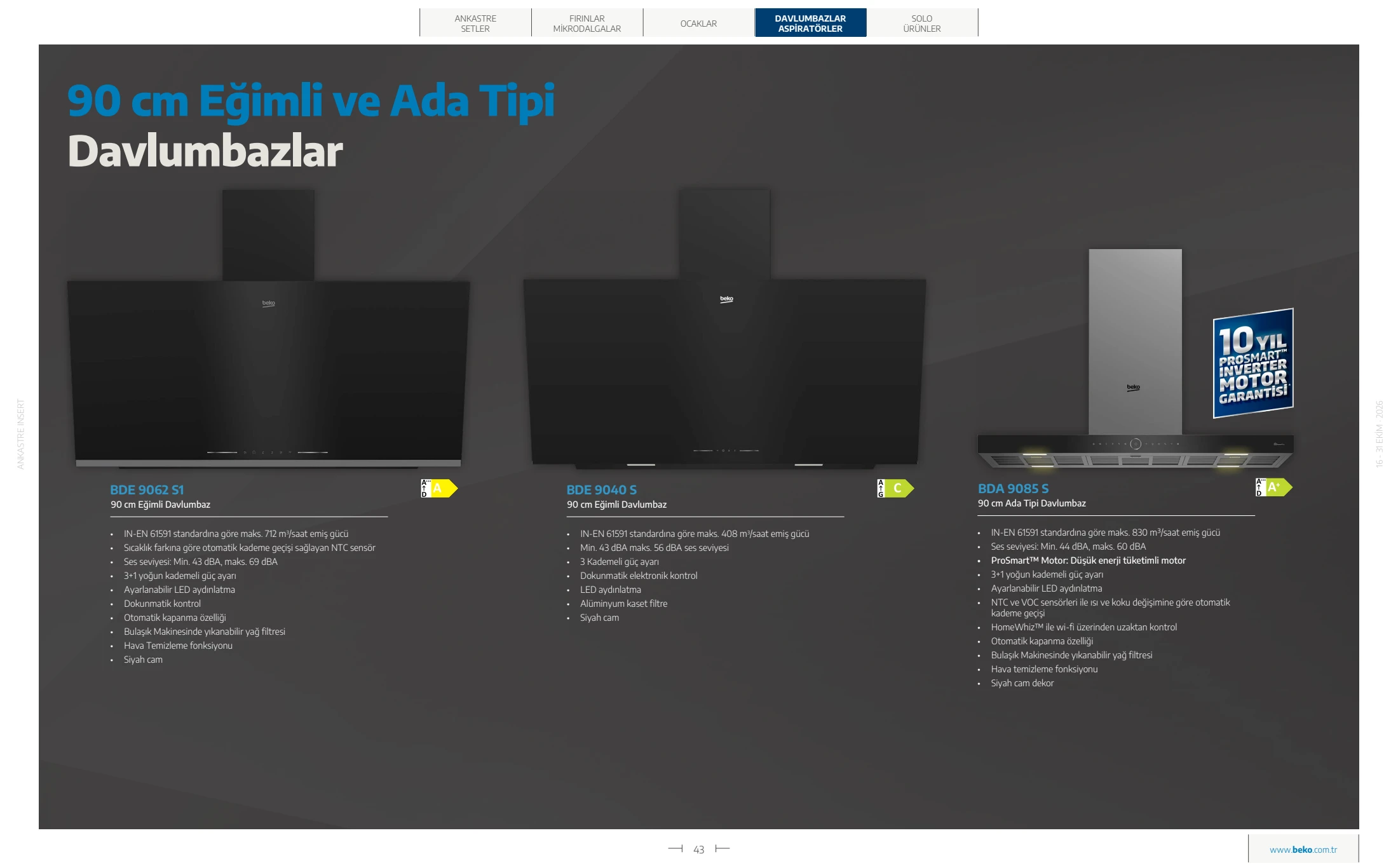Click the BDE 9040 S hood image
The image size is (1398, 868).
[x=724, y=329]
